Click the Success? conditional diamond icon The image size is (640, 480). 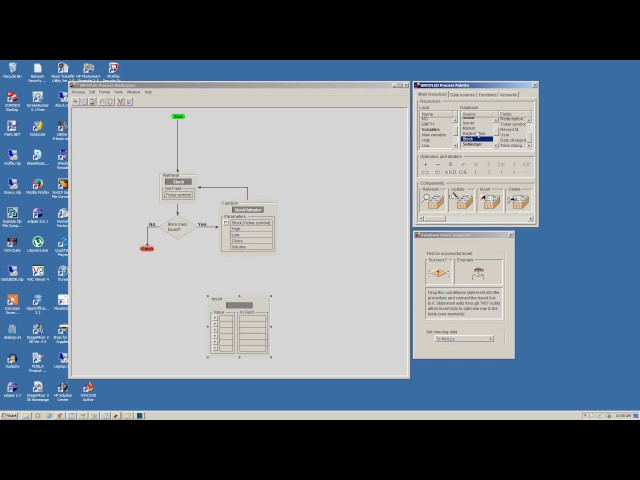pos(438,273)
